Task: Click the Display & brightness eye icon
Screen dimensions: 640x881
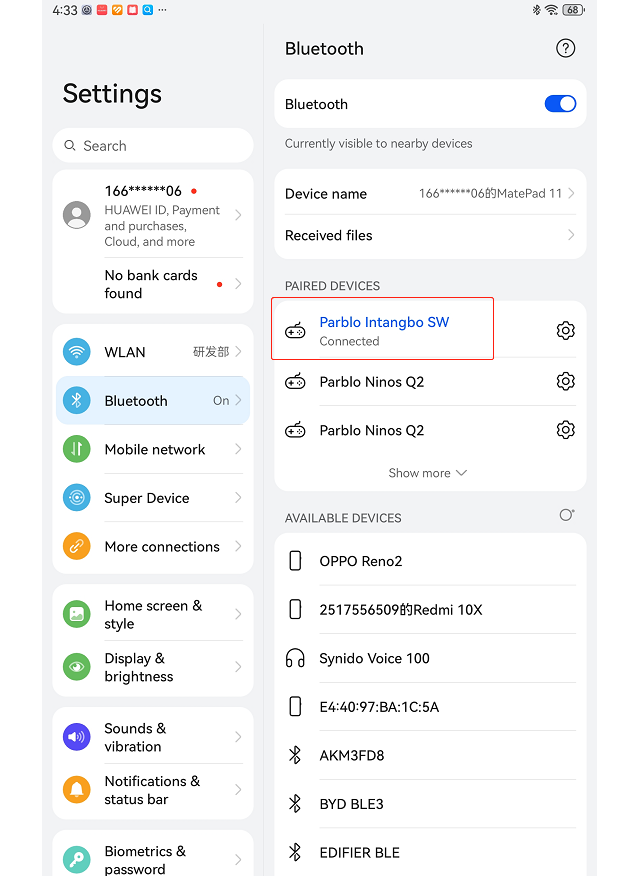Action: pos(77,667)
